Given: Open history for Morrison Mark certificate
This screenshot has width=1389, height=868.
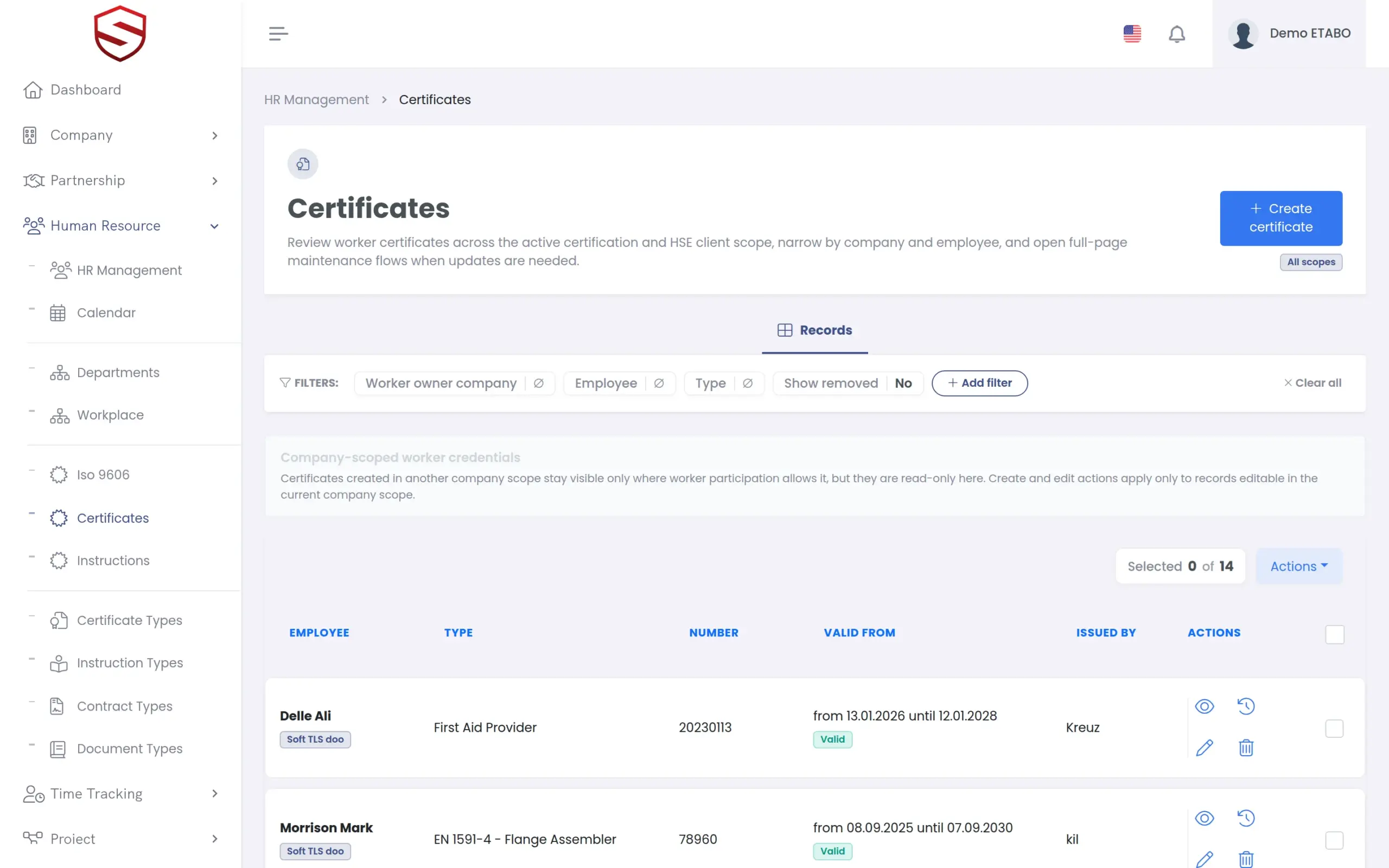Looking at the screenshot, I should [x=1246, y=818].
